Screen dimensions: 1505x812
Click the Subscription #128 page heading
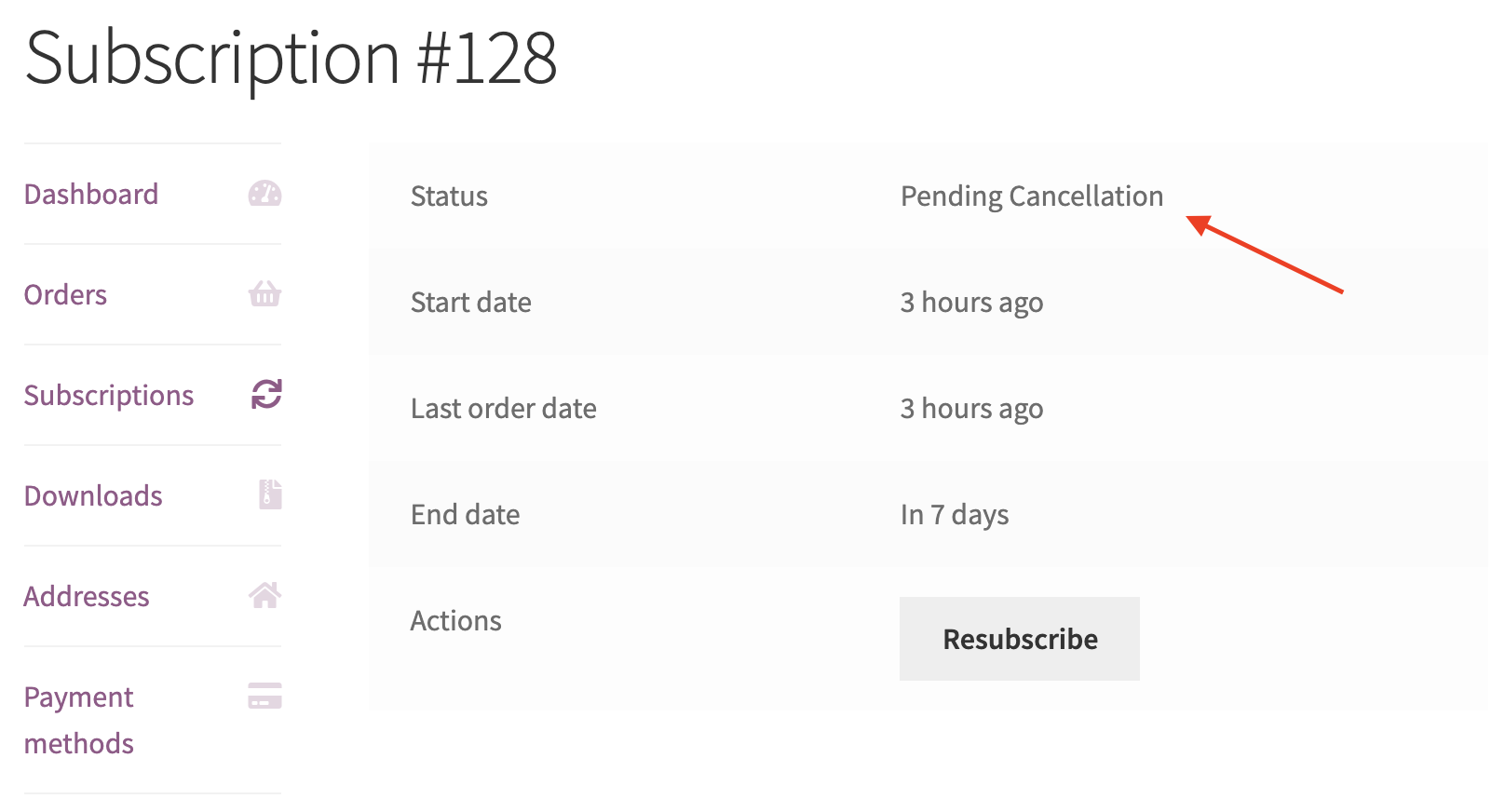point(291,59)
